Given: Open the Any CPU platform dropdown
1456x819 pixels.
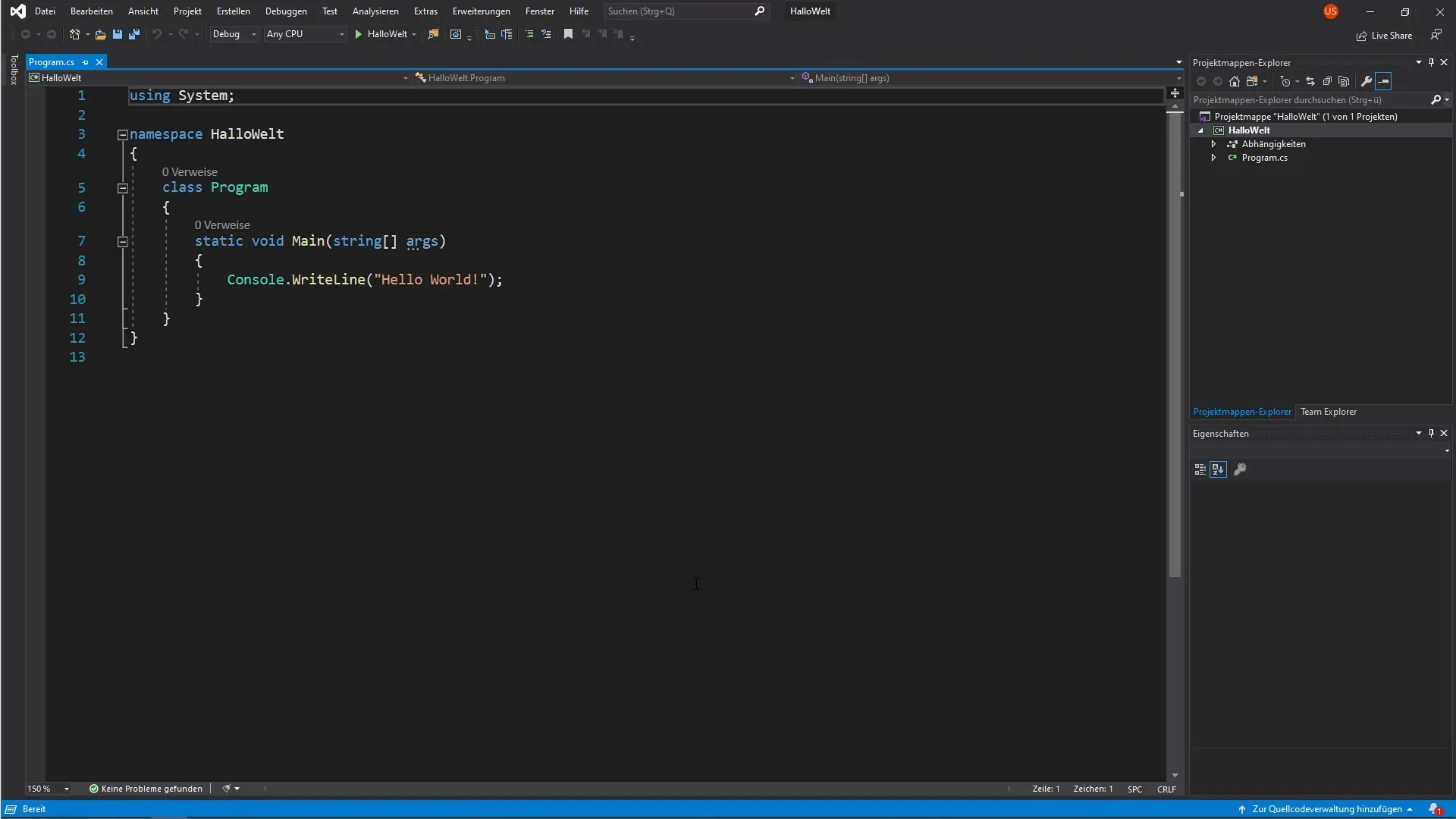Looking at the screenshot, I should (305, 34).
